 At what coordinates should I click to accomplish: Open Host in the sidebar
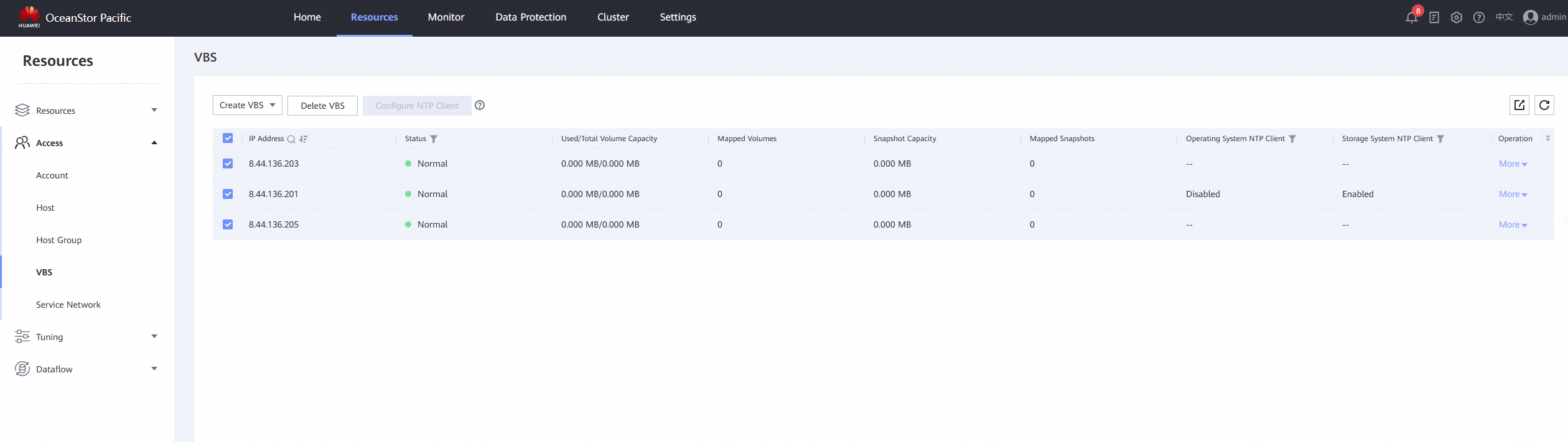(45, 208)
